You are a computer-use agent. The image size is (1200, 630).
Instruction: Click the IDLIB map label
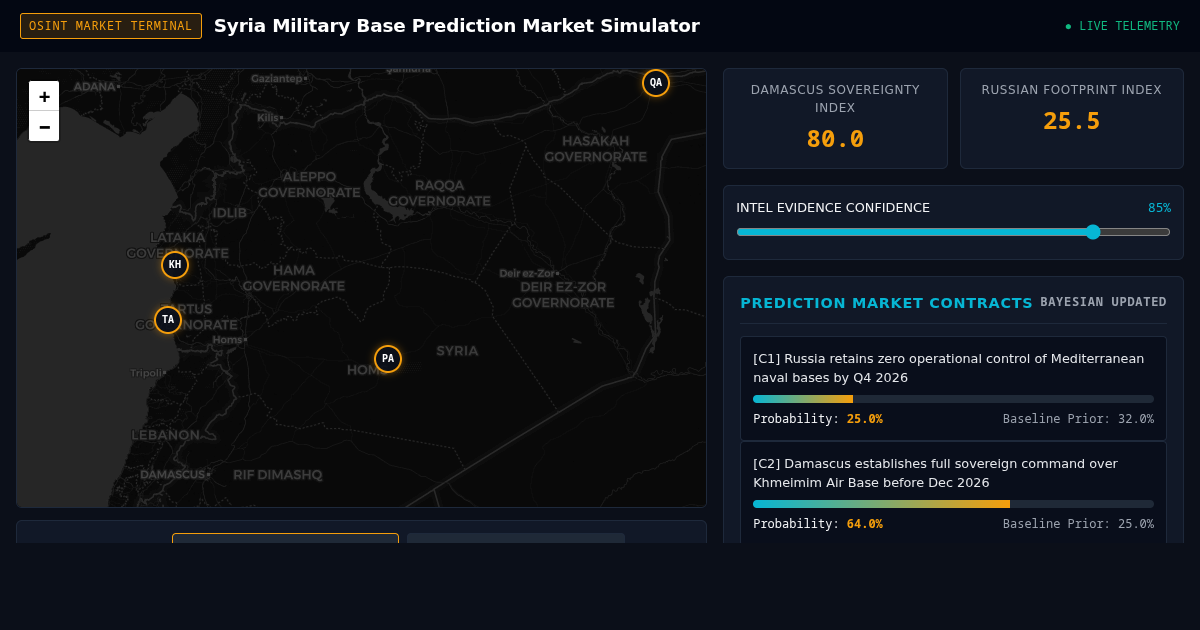(x=229, y=213)
